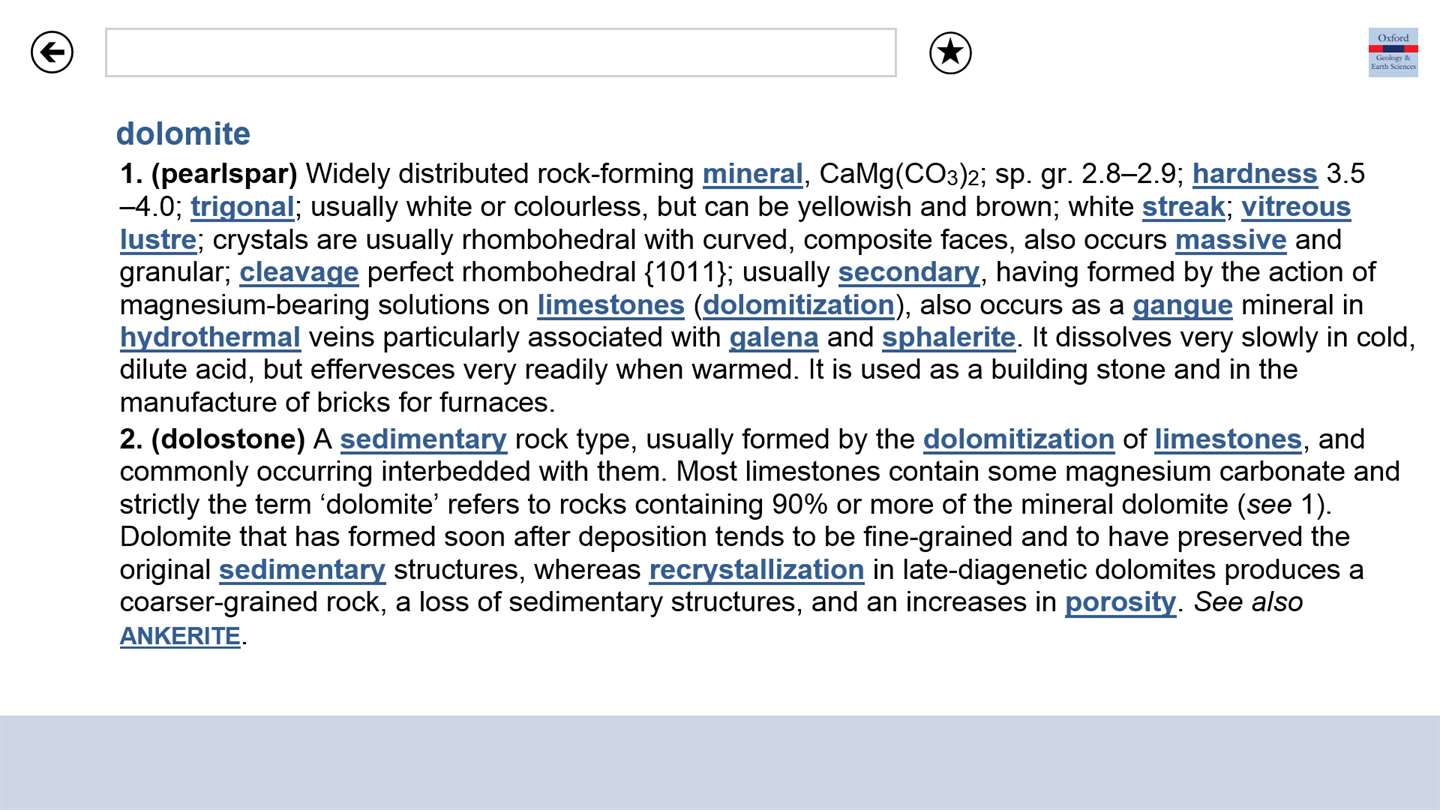
Task: Open the 'mineral' link
Action: click(x=752, y=174)
